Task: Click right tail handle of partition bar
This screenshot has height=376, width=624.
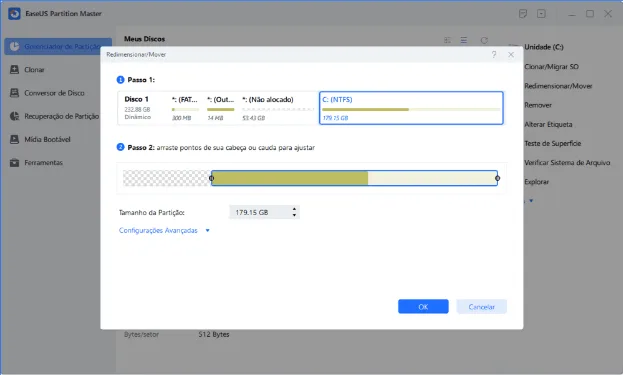Action: click(497, 178)
